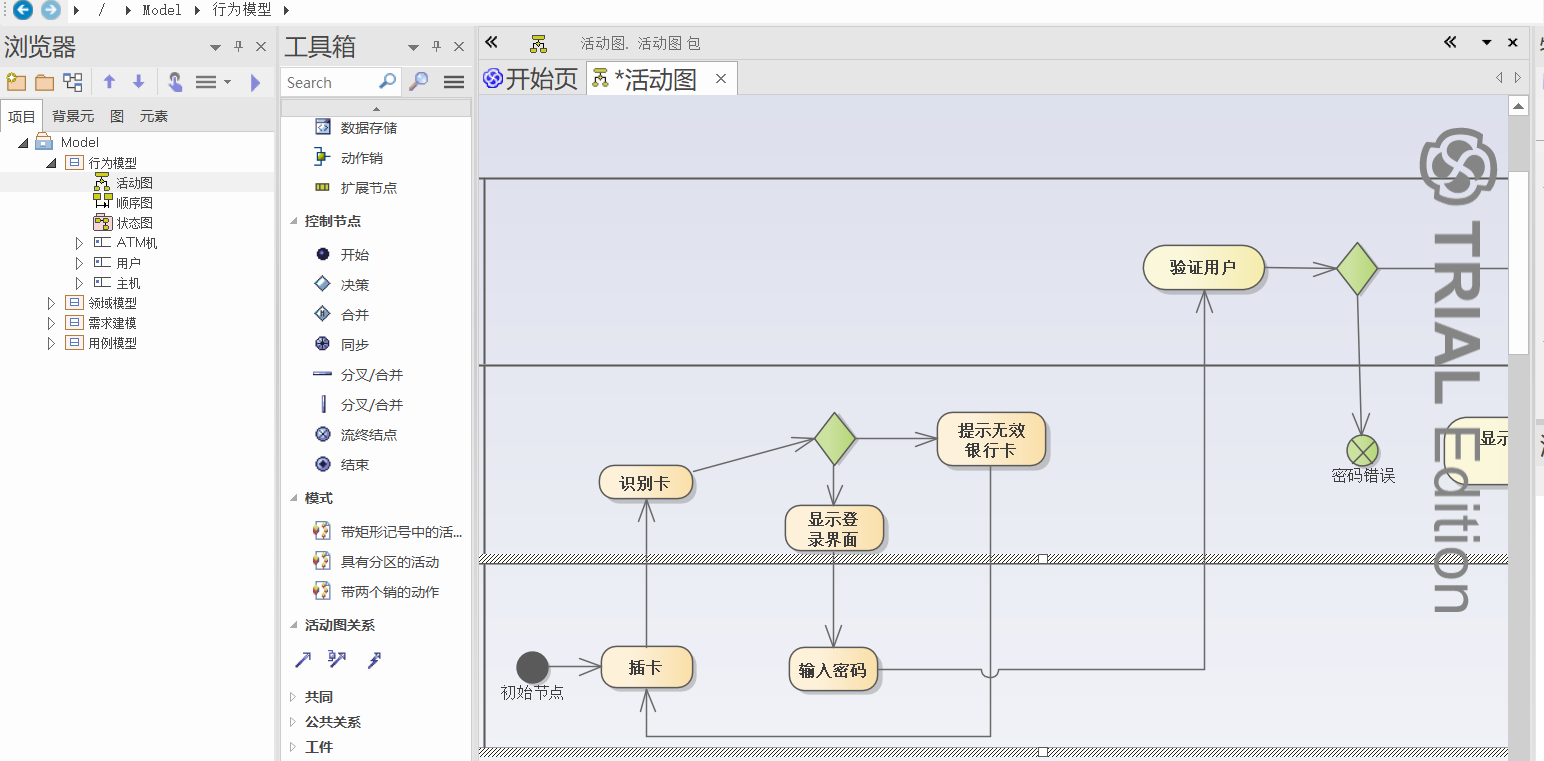Pick the 流终结点 flow final tool
Image resolution: width=1544 pixels, height=761 pixels.
coord(355,435)
